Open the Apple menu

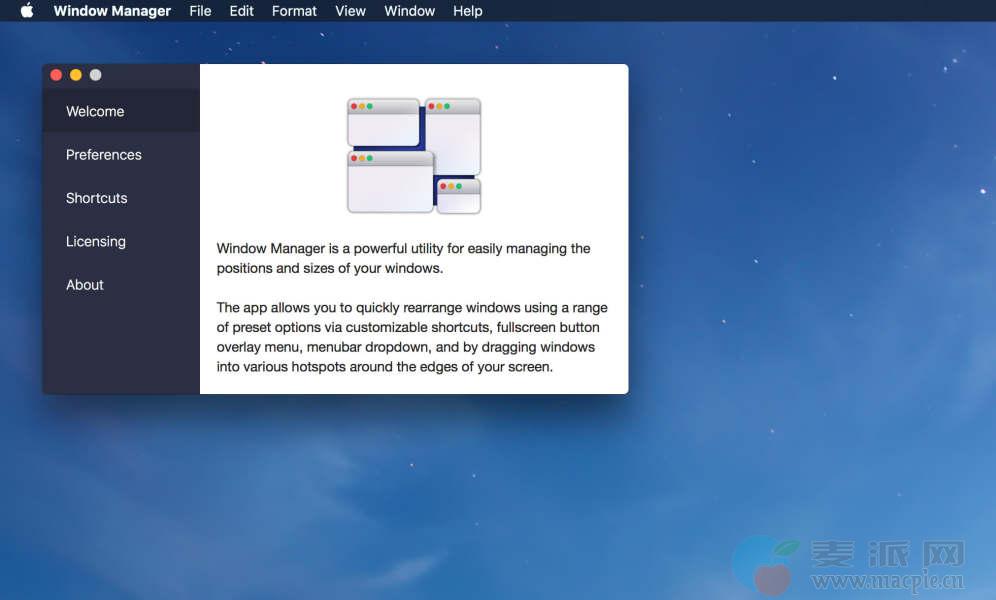tap(27, 11)
